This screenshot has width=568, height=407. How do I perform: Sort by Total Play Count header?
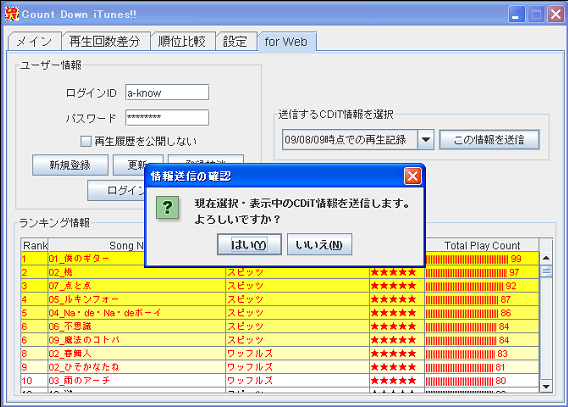point(482,246)
